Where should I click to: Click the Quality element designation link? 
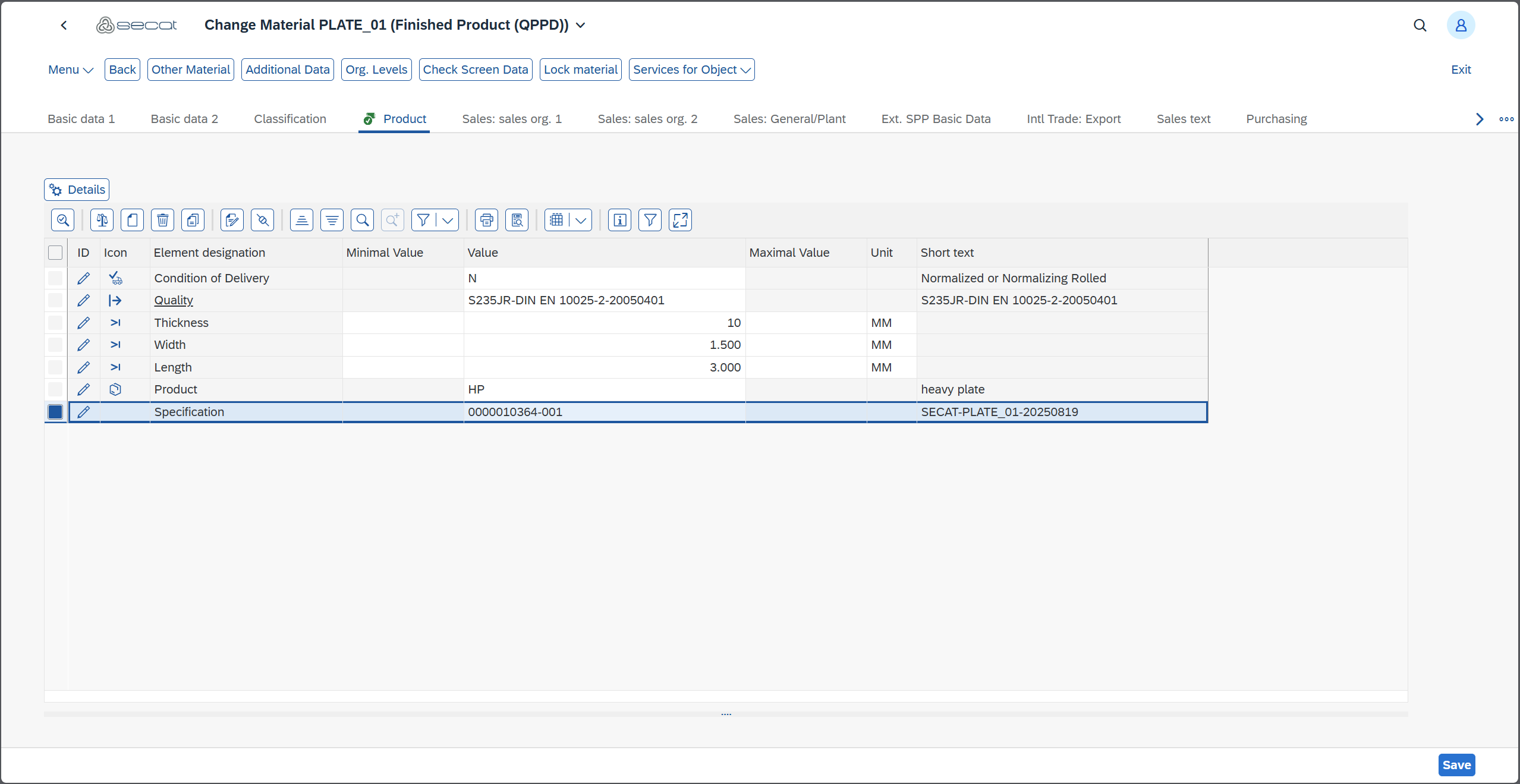point(174,300)
